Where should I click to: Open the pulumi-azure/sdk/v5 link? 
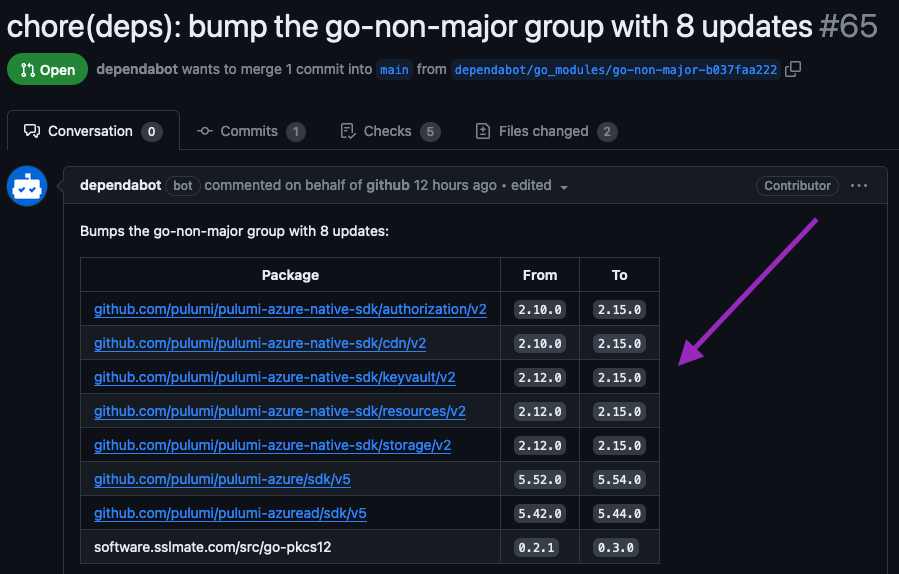click(222, 479)
